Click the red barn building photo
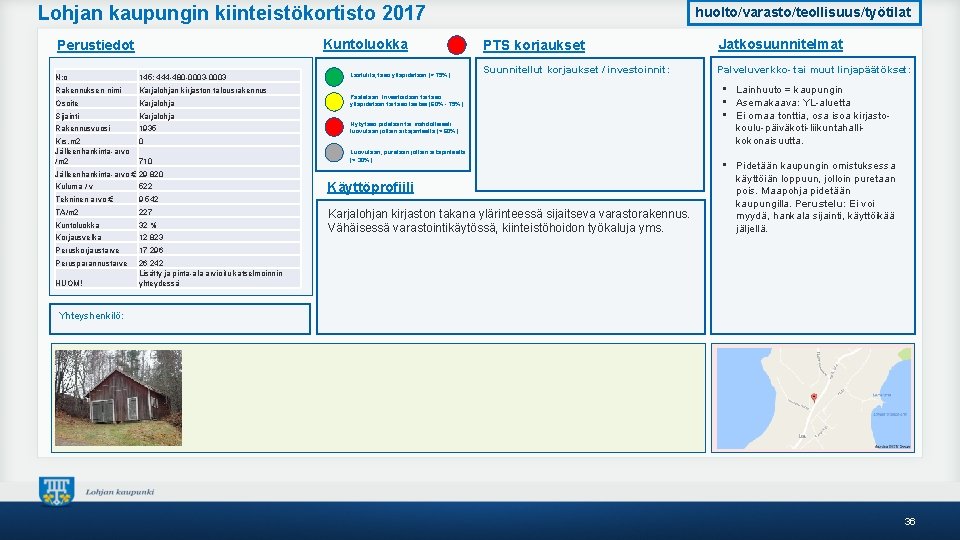This screenshot has width=960, height=540. [118, 398]
